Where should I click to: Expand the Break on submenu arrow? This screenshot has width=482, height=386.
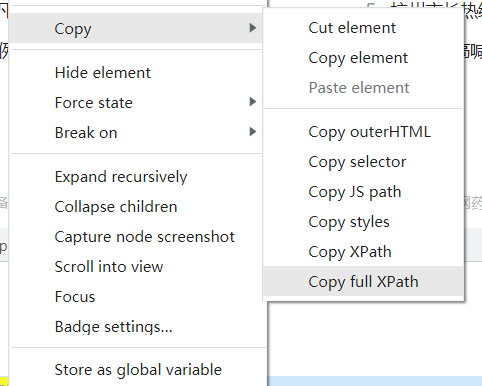253,132
